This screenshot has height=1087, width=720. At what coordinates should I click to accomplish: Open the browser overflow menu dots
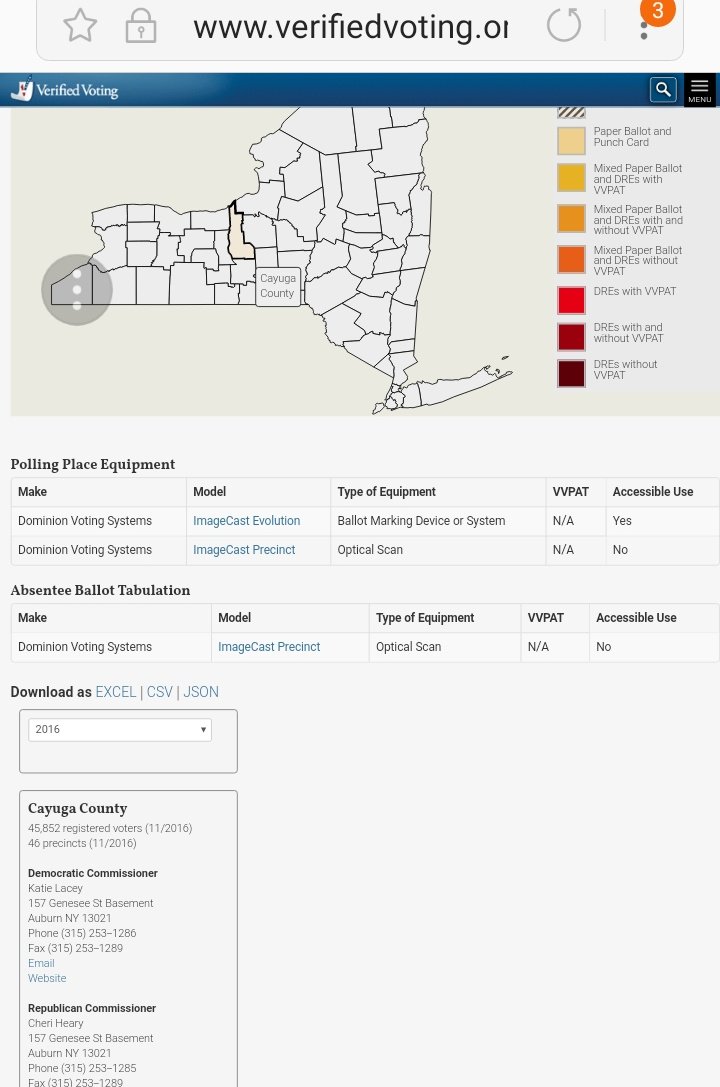point(644,31)
